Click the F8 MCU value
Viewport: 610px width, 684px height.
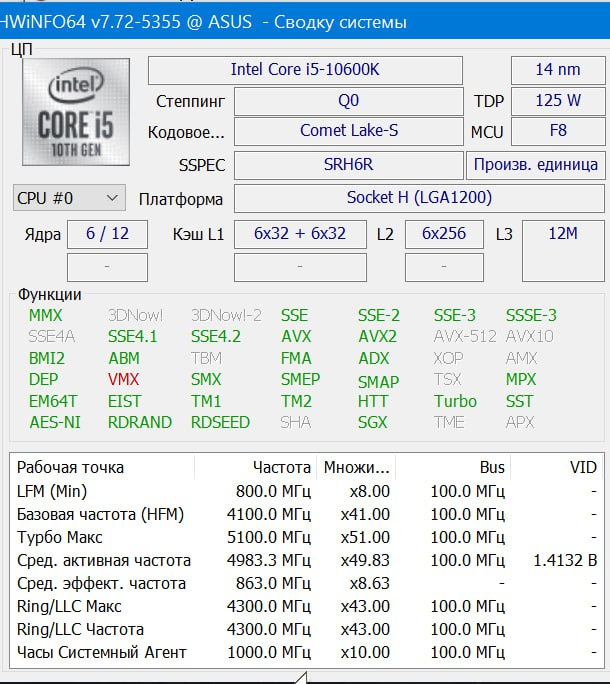(558, 131)
